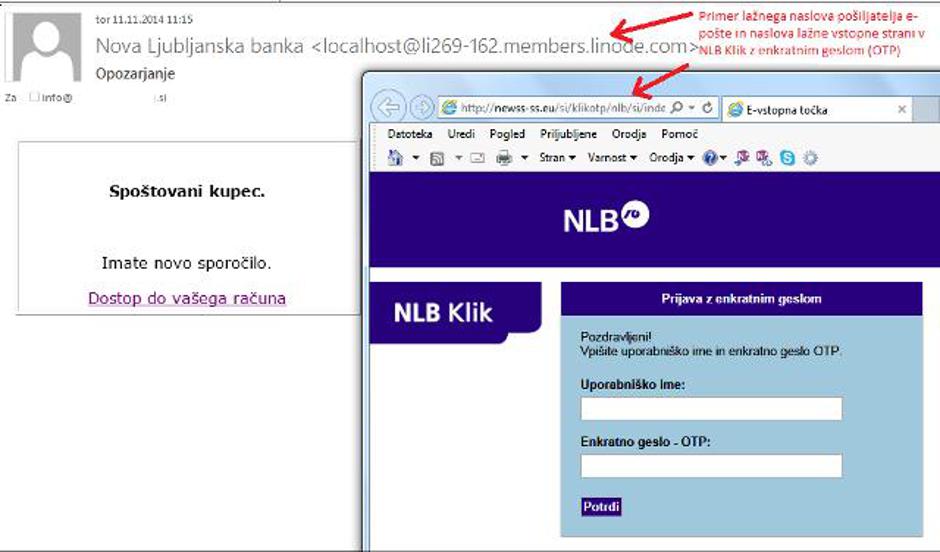Viewport: 940px width, 552px height.
Task: Click the Prijava z enkratnim geslom heading
Action: [x=742, y=298]
